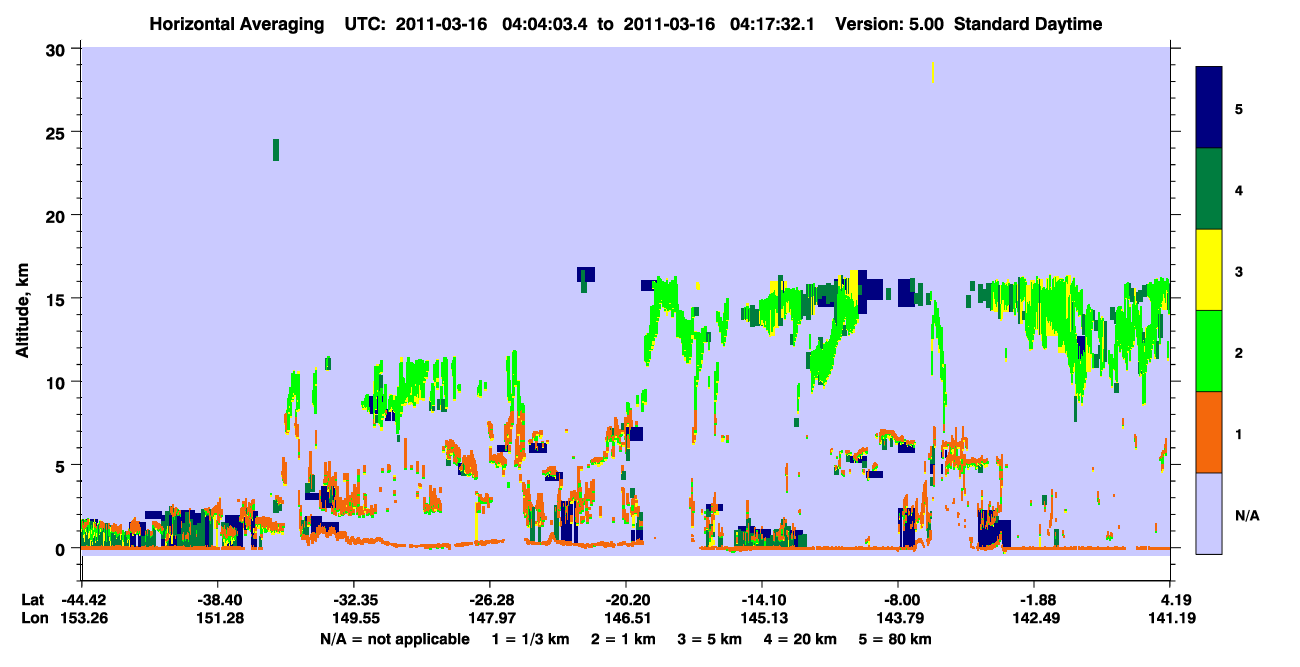1300x667 pixels.
Task: Click the 15 km altitude tick label
Action: click(58, 299)
